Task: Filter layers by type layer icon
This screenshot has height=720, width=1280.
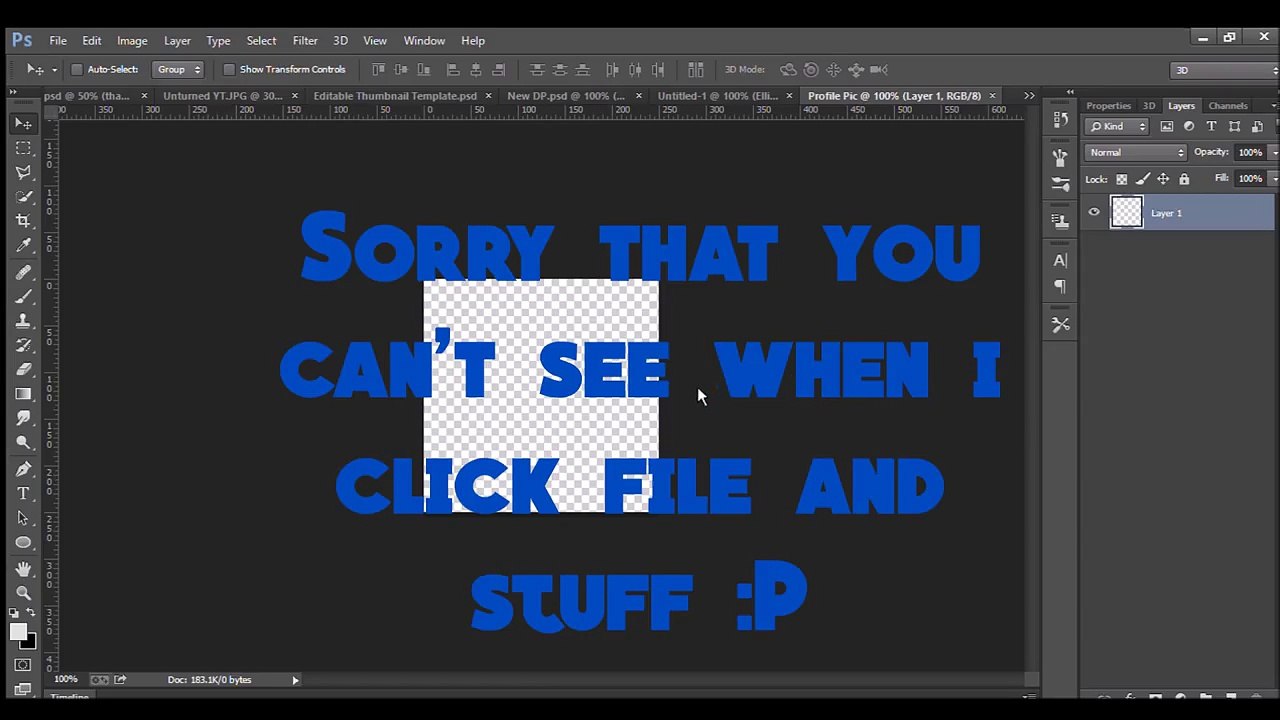Action: [x=1211, y=126]
